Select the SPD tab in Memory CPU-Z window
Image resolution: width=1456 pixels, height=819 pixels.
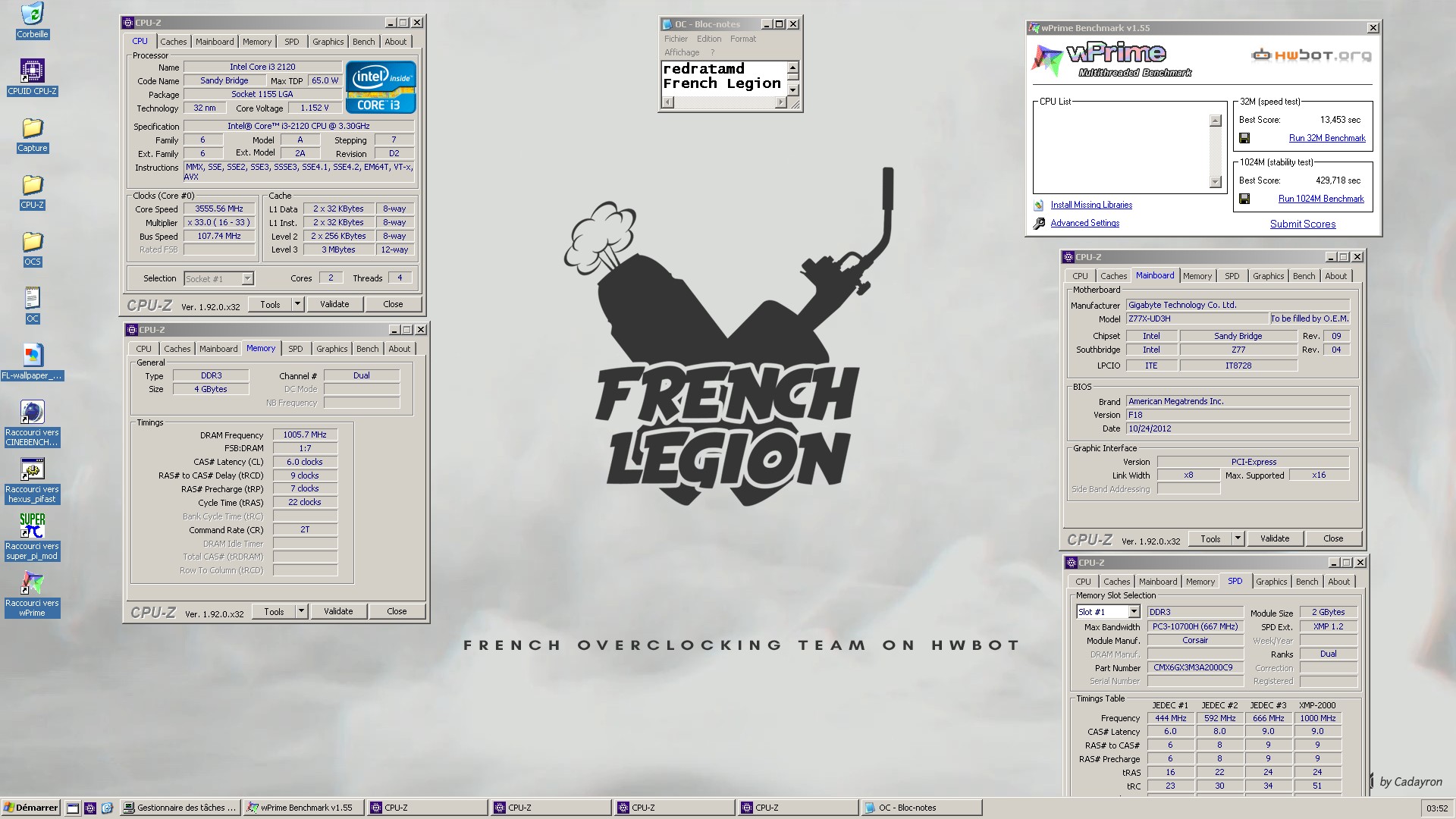coord(295,349)
